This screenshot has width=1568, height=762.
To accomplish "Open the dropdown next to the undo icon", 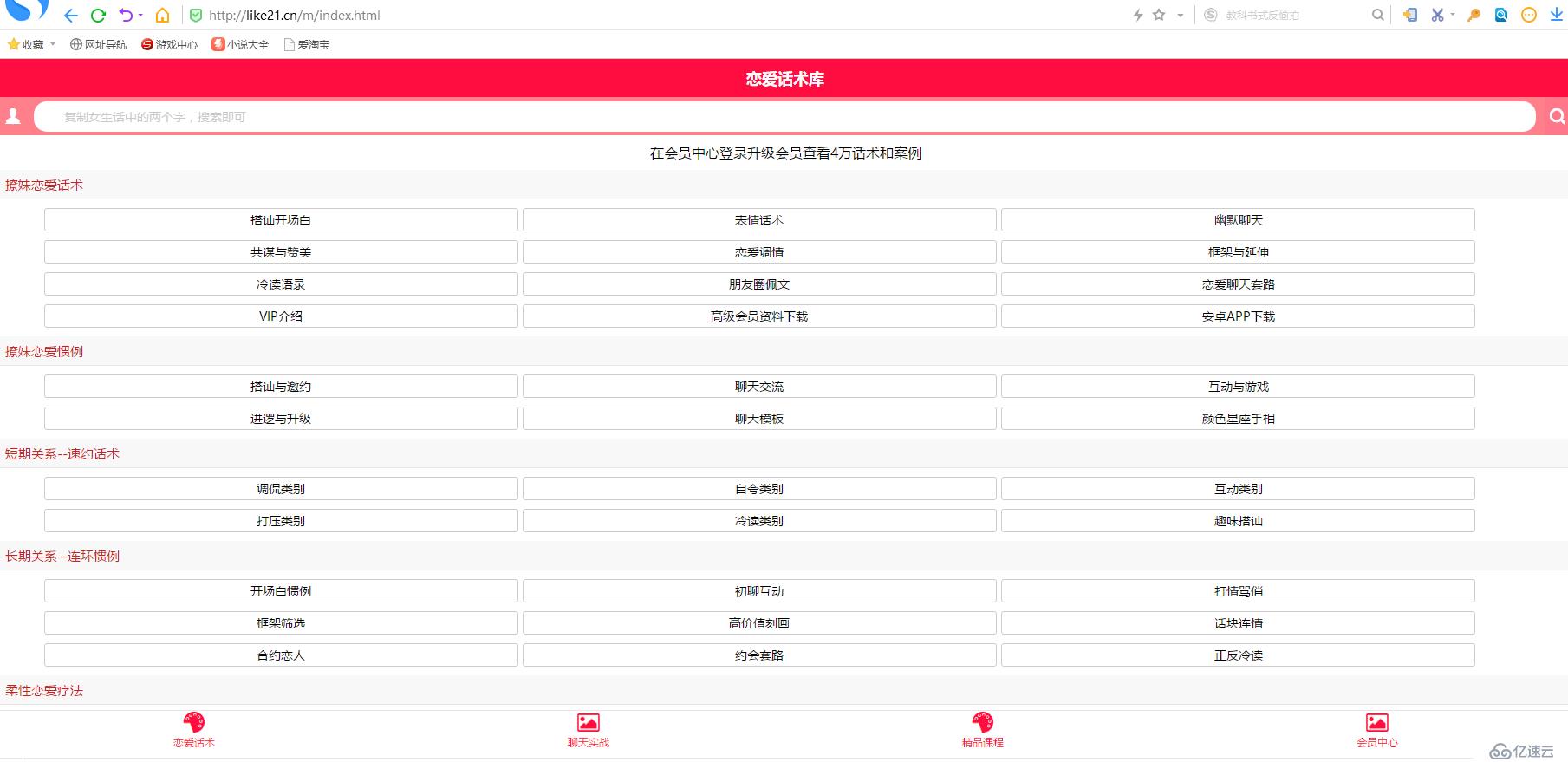I will click(x=140, y=16).
